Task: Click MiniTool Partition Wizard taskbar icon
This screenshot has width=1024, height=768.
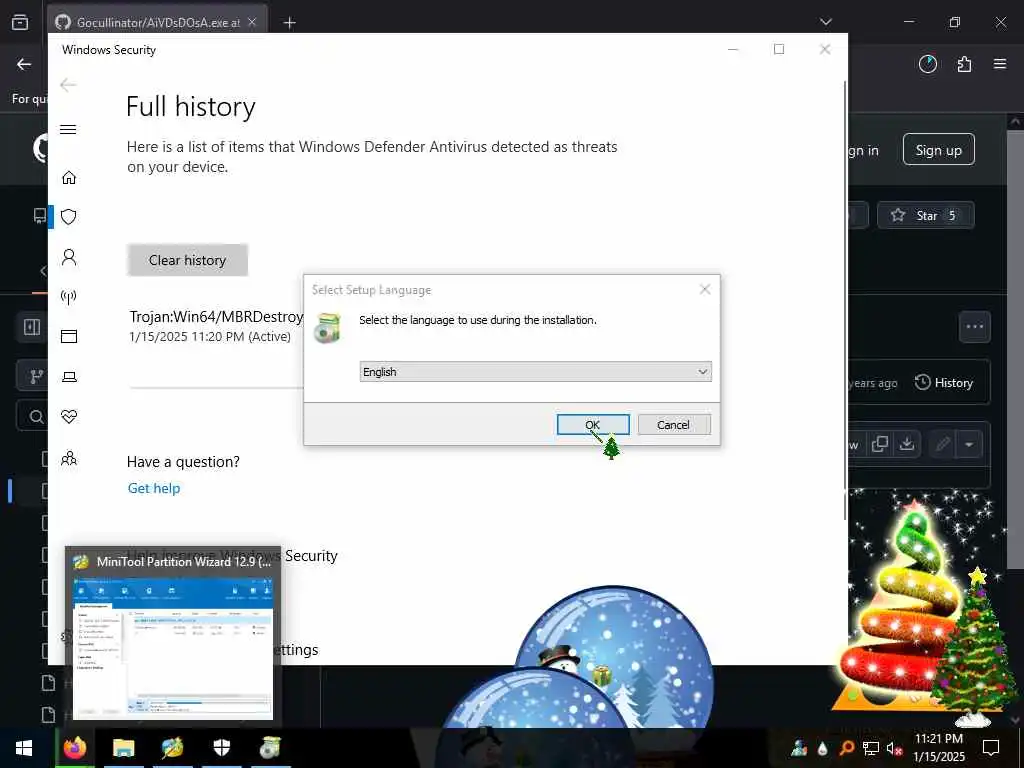Action: pos(172,748)
